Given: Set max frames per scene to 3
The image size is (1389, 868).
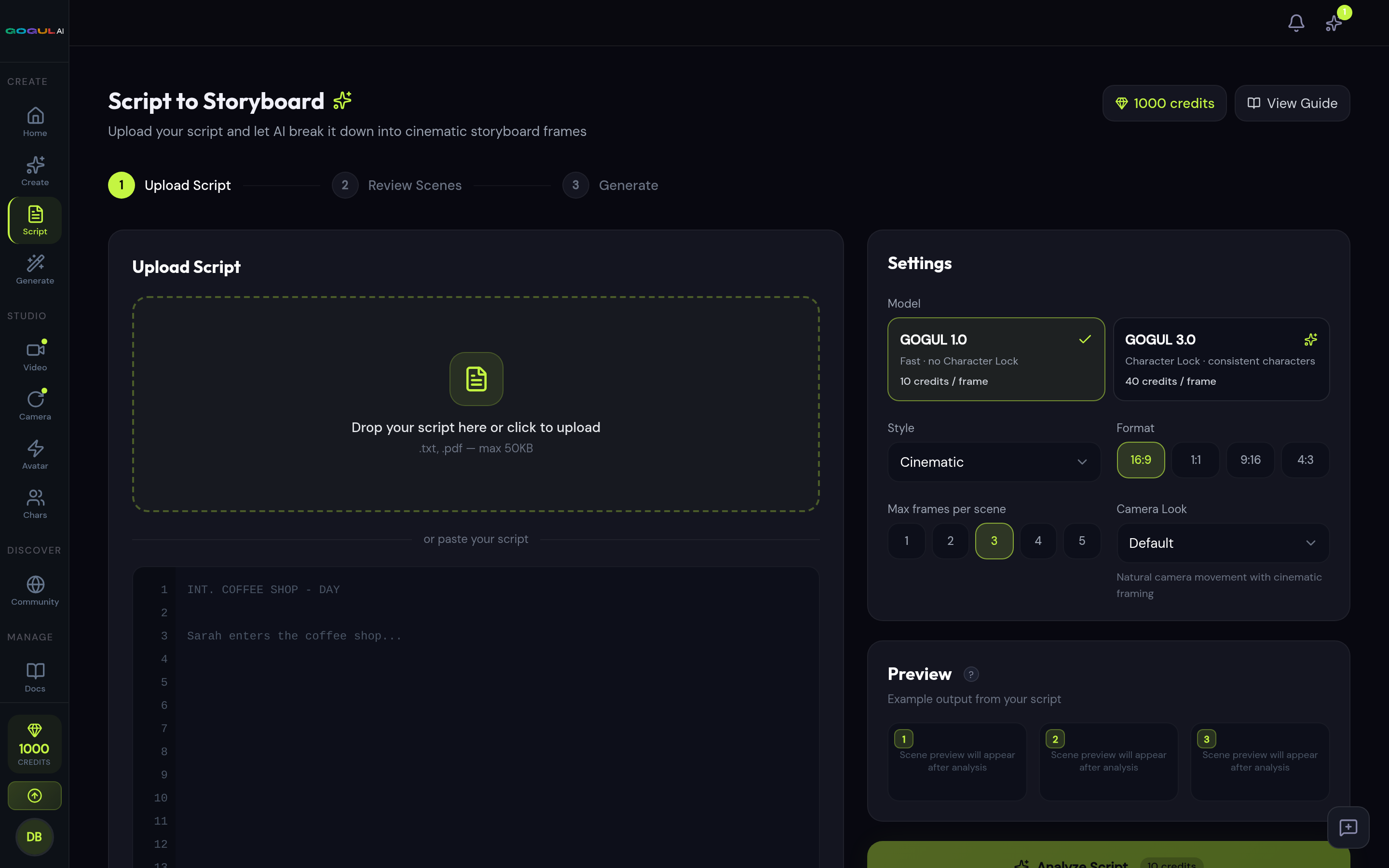Looking at the screenshot, I should tap(994, 541).
